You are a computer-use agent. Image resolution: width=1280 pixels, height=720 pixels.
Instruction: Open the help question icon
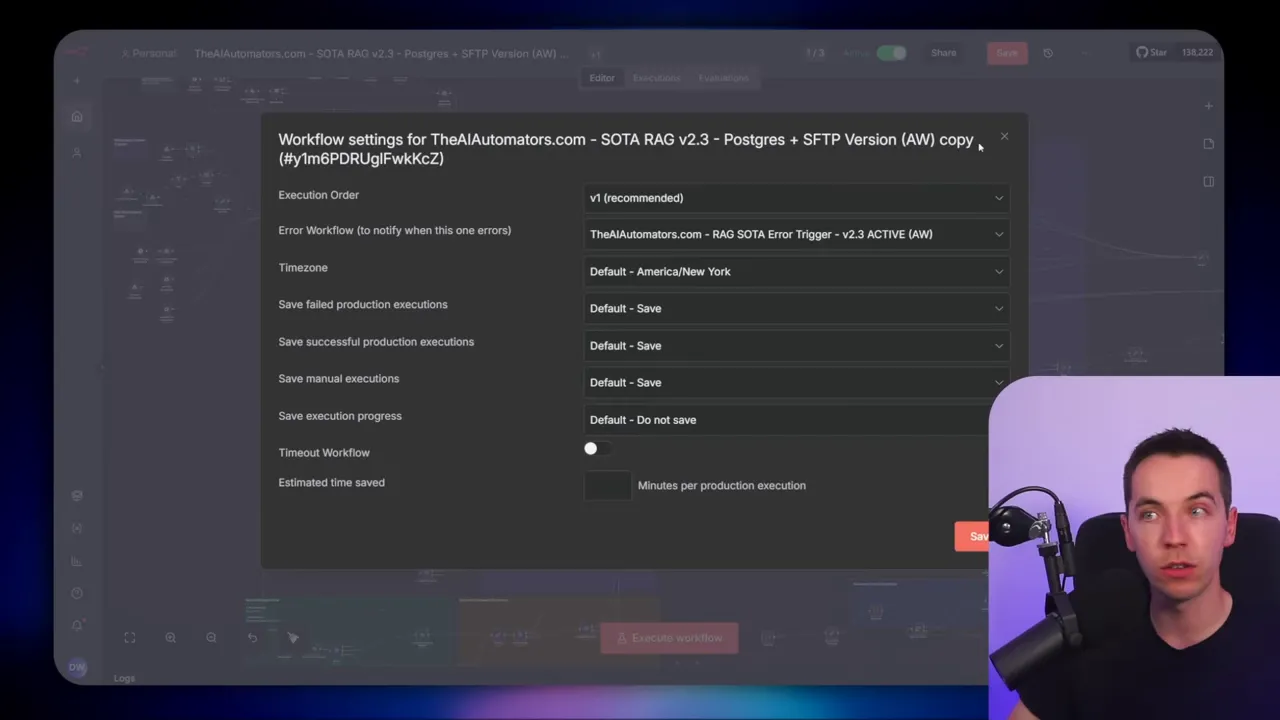[x=77, y=593]
